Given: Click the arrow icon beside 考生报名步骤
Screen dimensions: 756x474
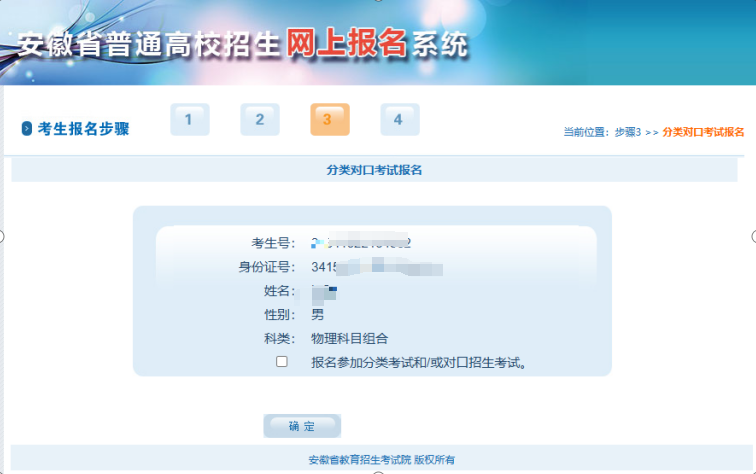Looking at the screenshot, I should [27, 129].
